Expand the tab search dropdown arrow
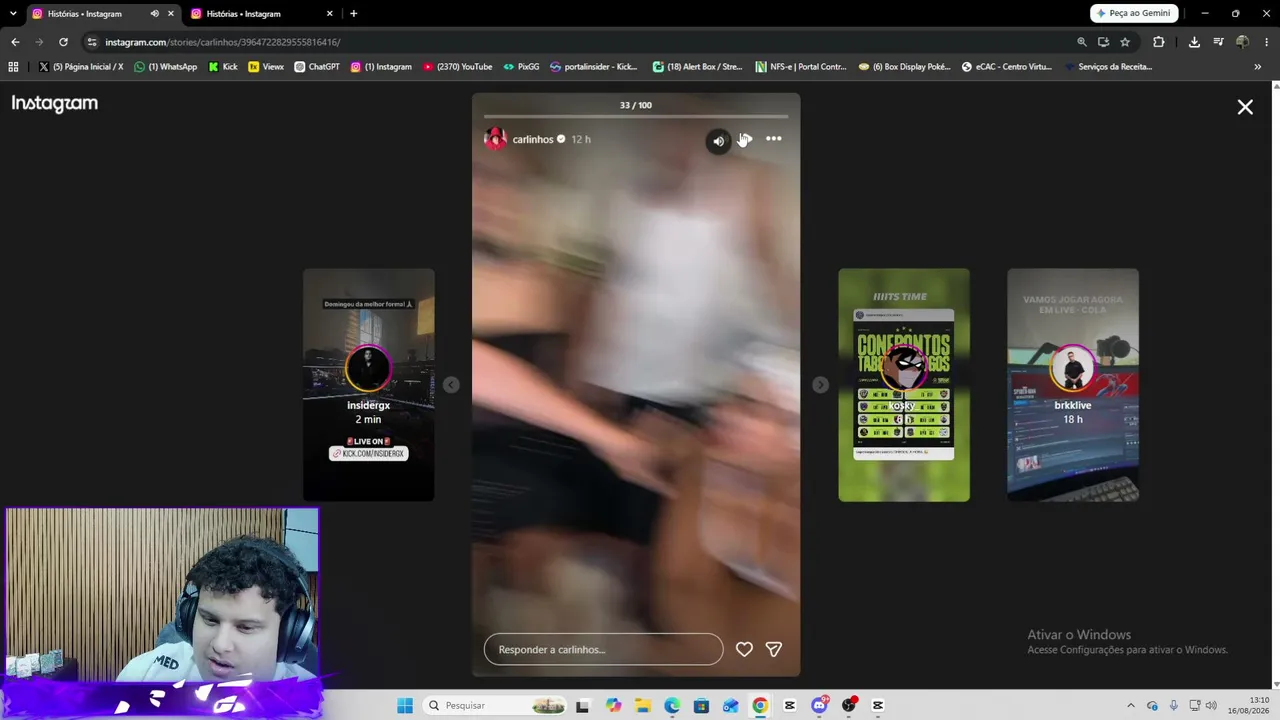Screen dimensions: 1280x720 (13, 14)
